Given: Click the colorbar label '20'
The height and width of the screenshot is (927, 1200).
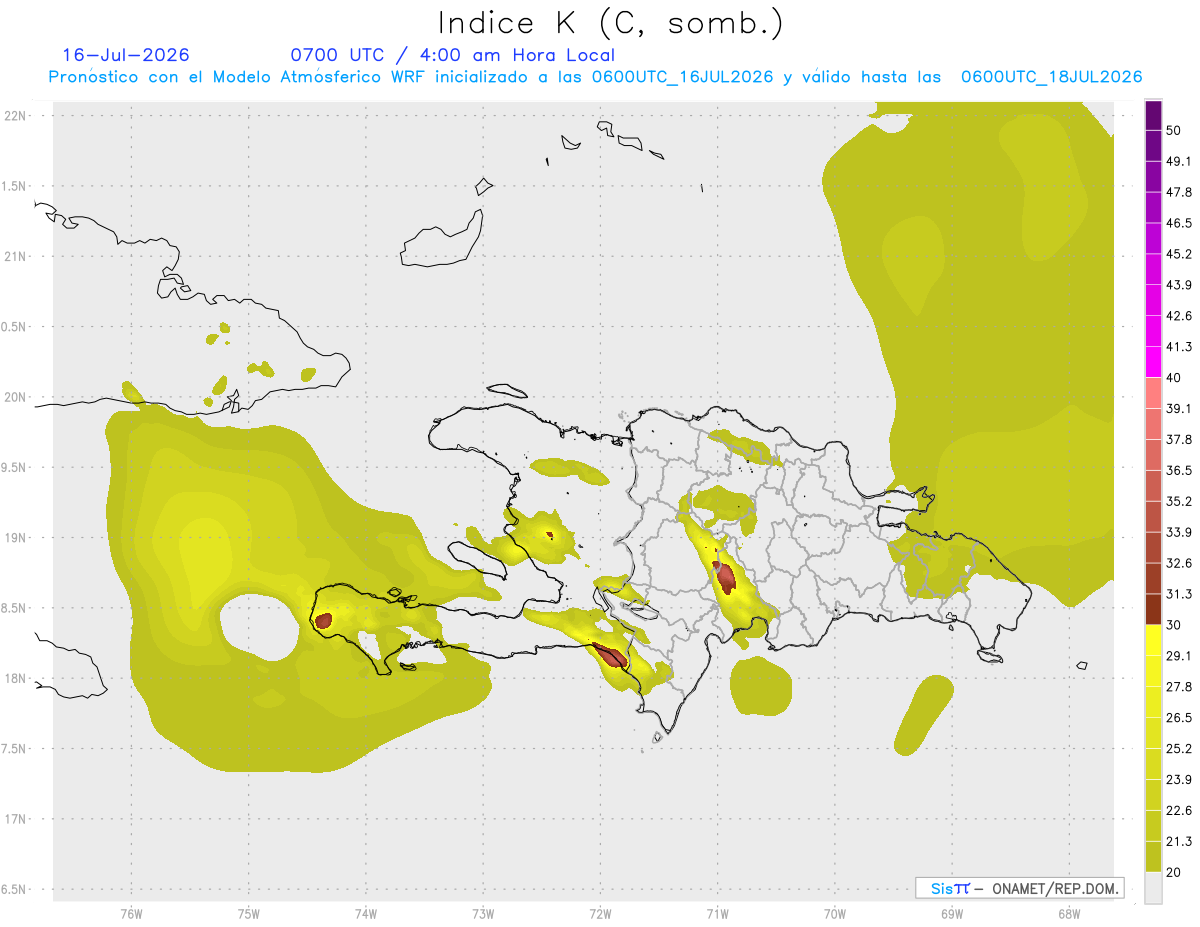Looking at the screenshot, I should [x=1174, y=873].
